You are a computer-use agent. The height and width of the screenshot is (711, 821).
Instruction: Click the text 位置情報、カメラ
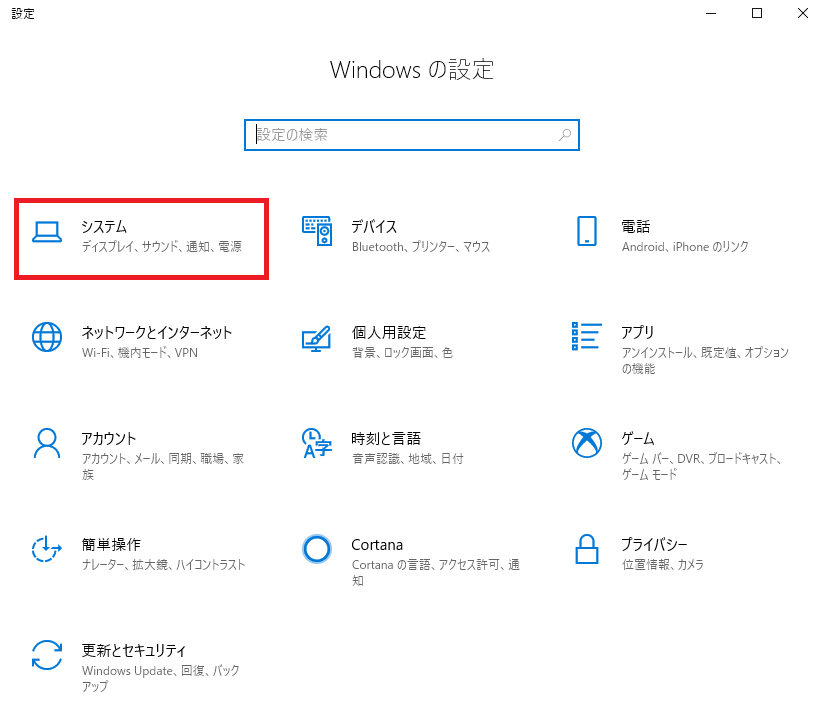663,565
